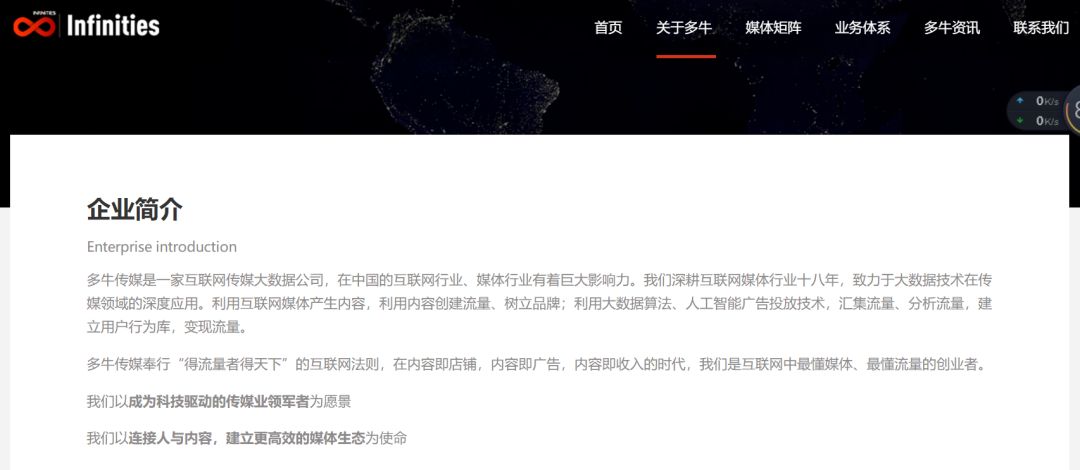This screenshot has width=1080, height=470.
Task: Click the paragraph starting 多牛传媒是一家互联网传媒
Action: 539,304
